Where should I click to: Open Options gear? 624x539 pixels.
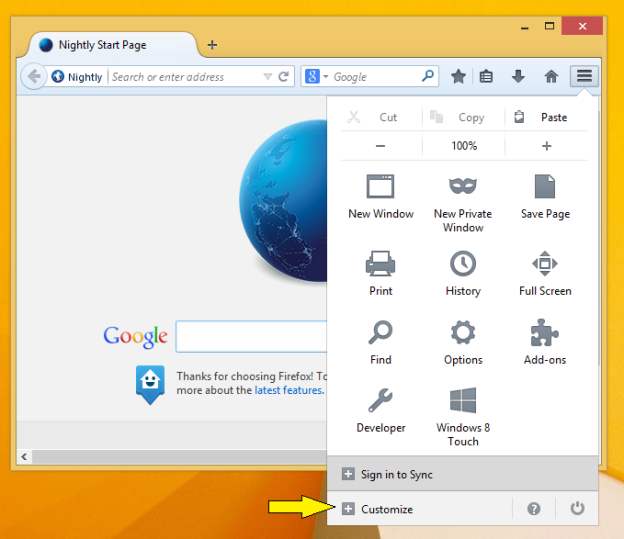pos(463,343)
